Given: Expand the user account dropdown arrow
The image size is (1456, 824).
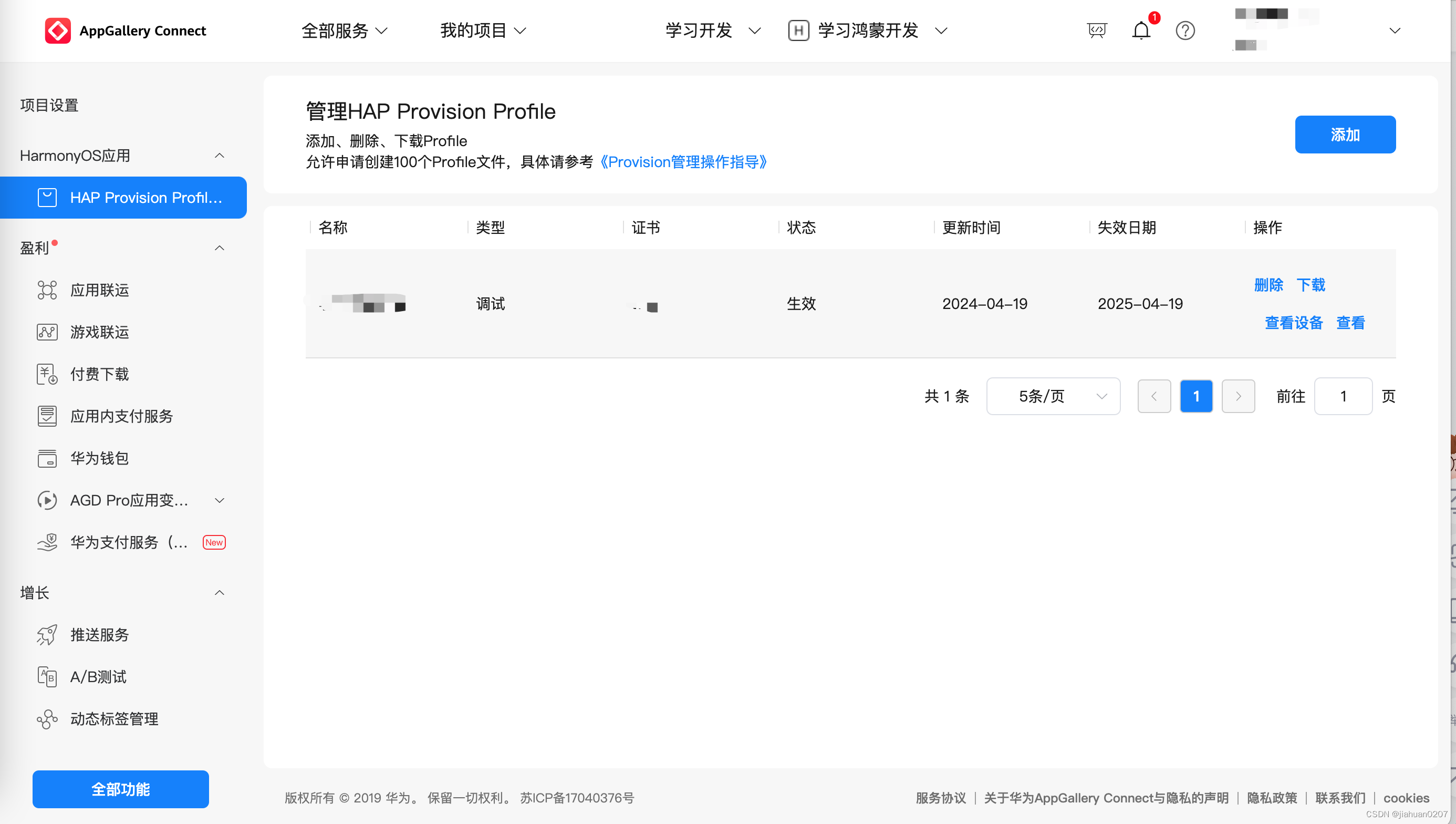Looking at the screenshot, I should tap(1395, 30).
